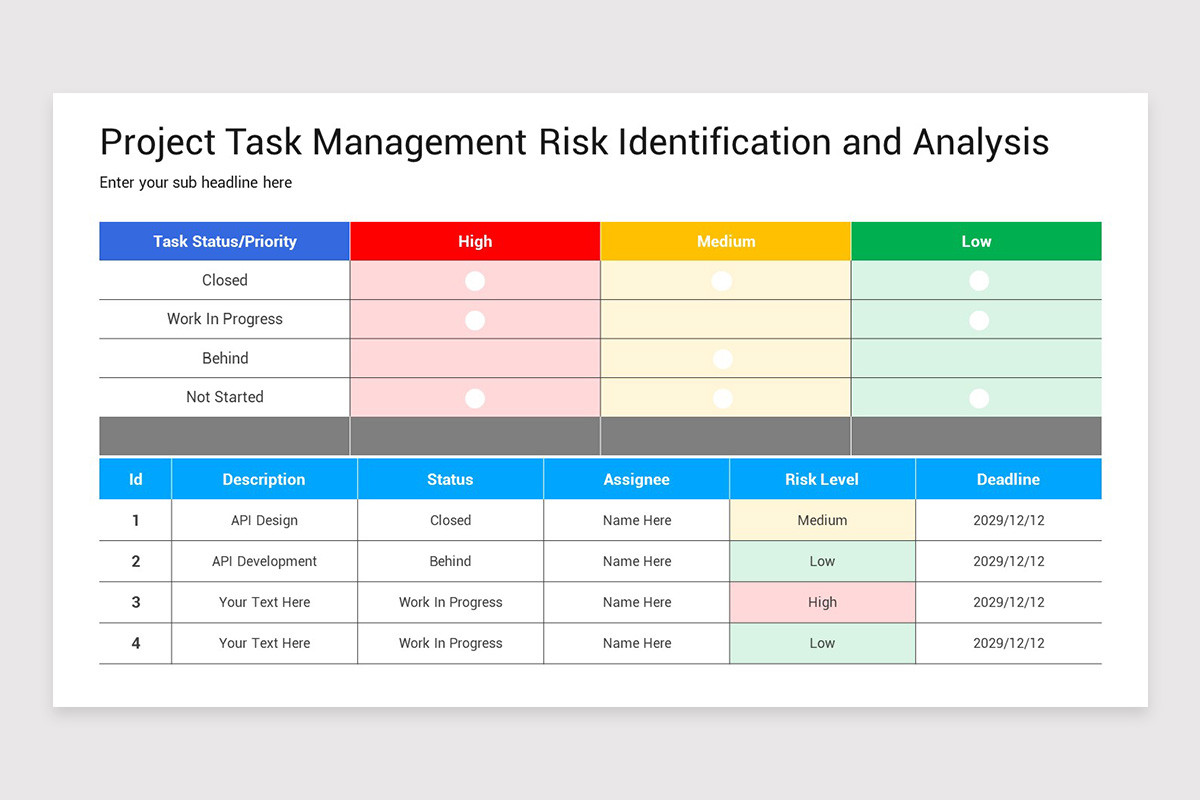1200x800 pixels.
Task: Click the green Low column header
Action: coord(975,241)
